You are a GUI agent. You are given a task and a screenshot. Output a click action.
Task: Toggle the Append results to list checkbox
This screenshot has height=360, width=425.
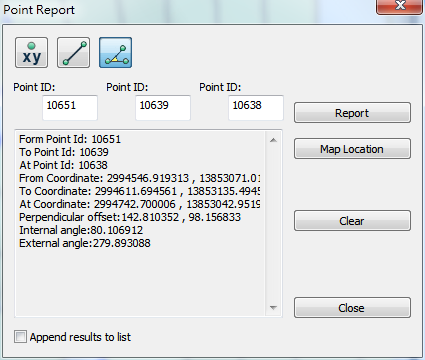coord(20,336)
